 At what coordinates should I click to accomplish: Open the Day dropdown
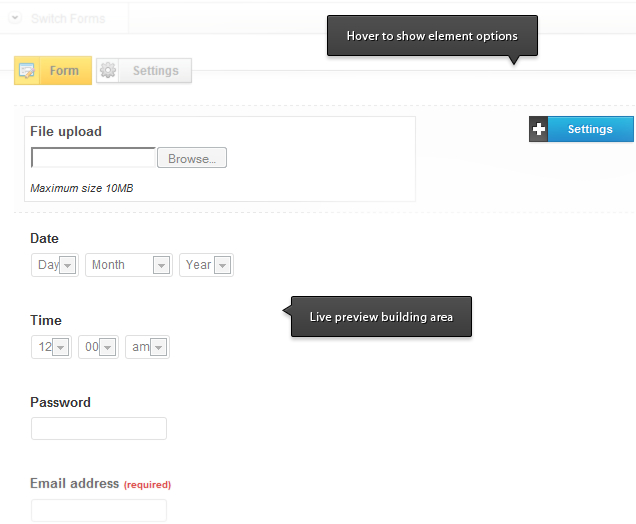click(x=55, y=265)
